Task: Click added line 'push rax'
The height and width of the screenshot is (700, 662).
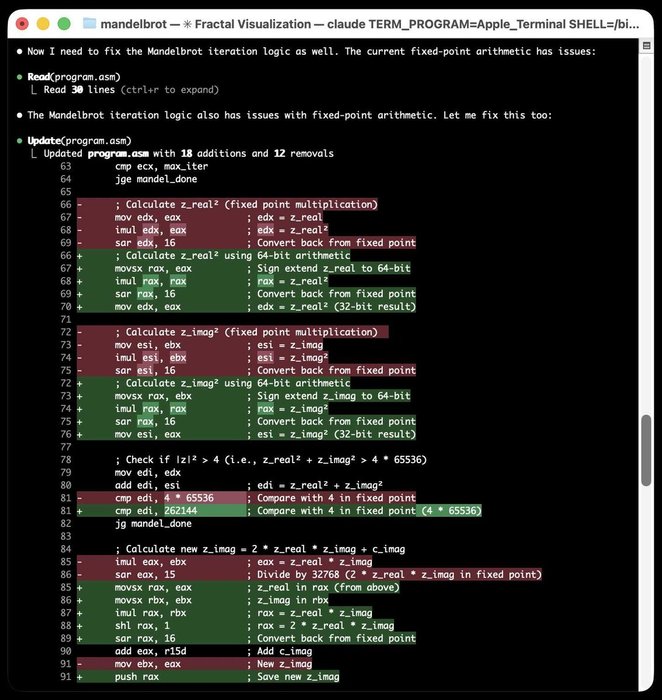Action: point(208,677)
